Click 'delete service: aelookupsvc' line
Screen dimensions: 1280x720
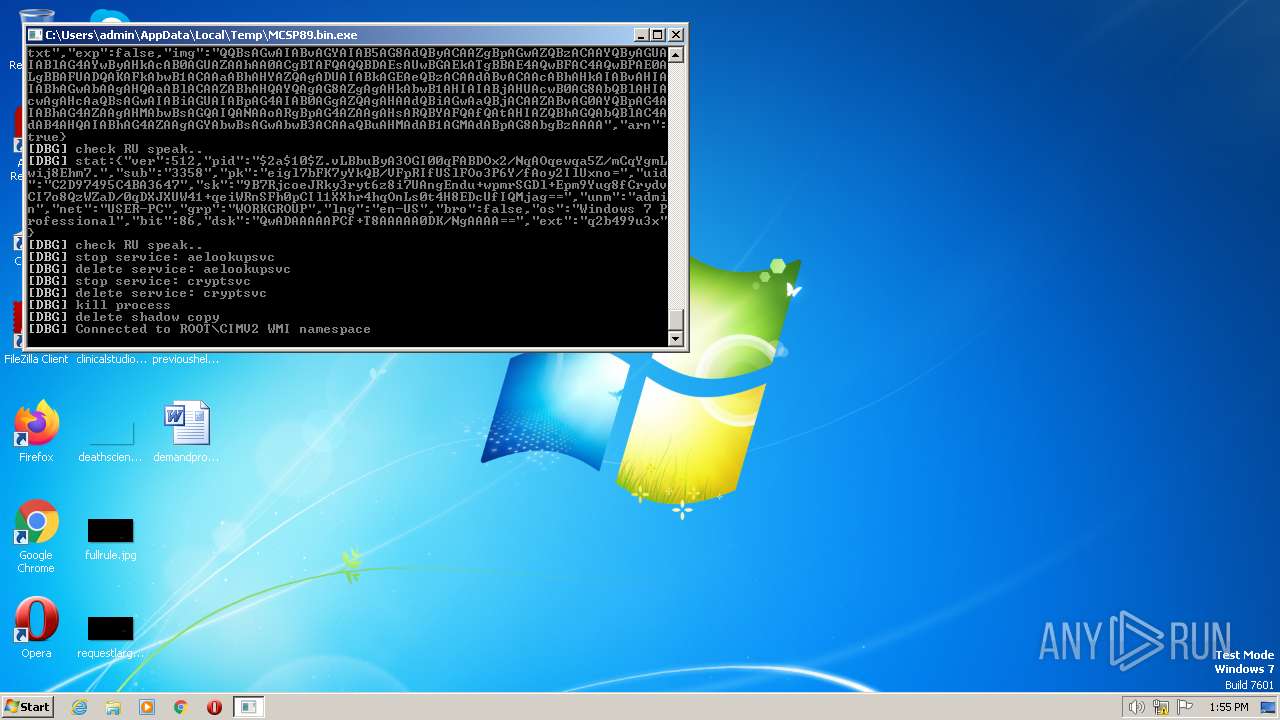pyautogui.click(x=160, y=269)
